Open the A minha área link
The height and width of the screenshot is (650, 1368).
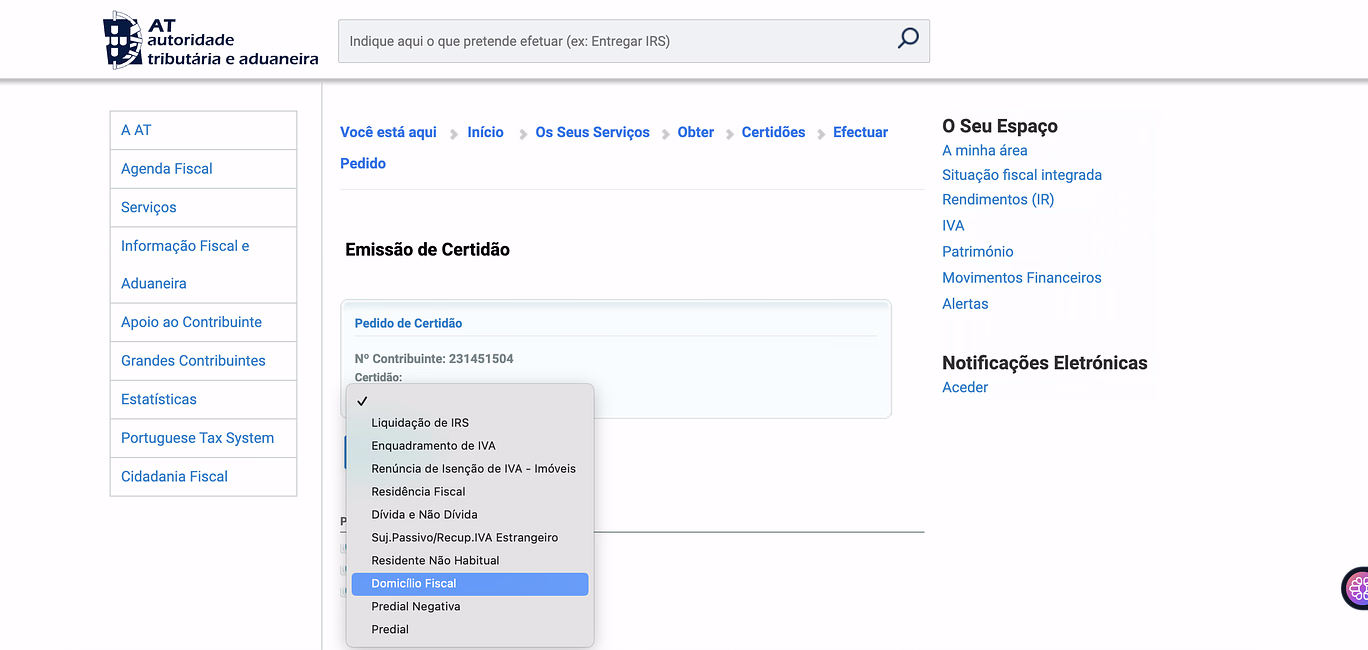(984, 151)
